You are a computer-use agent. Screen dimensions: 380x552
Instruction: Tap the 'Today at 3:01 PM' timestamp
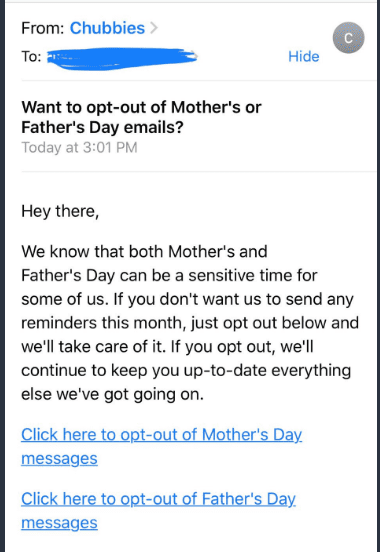[x=79, y=147]
